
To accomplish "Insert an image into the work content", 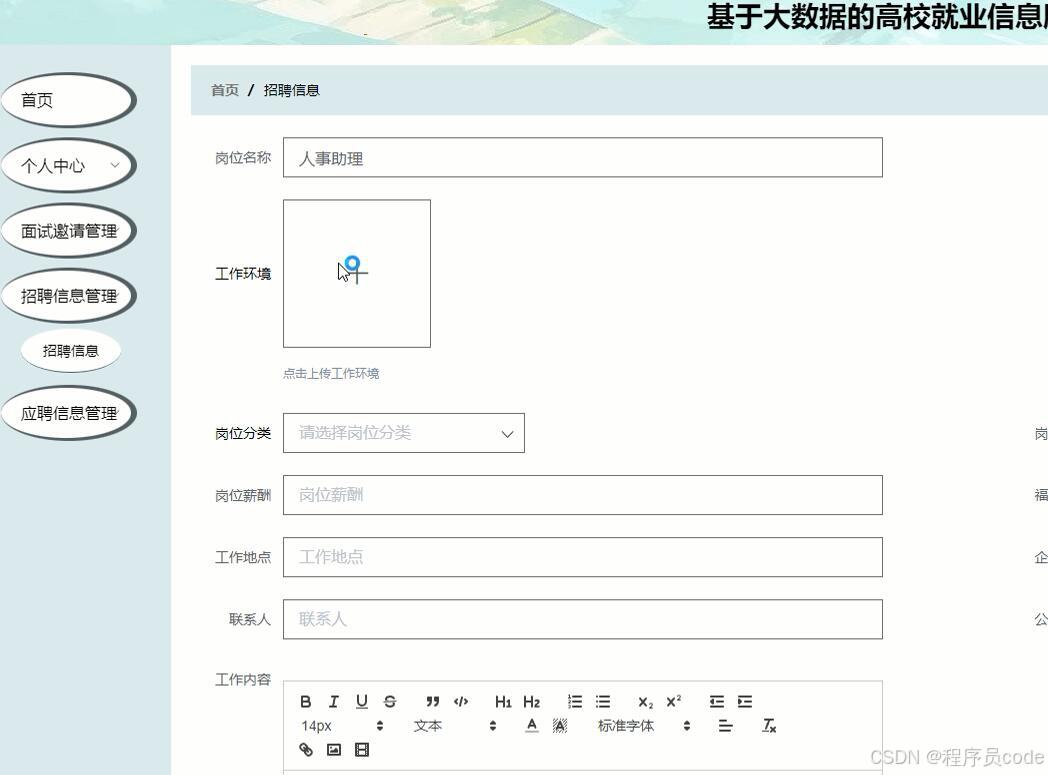I will [x=333, y=749].
